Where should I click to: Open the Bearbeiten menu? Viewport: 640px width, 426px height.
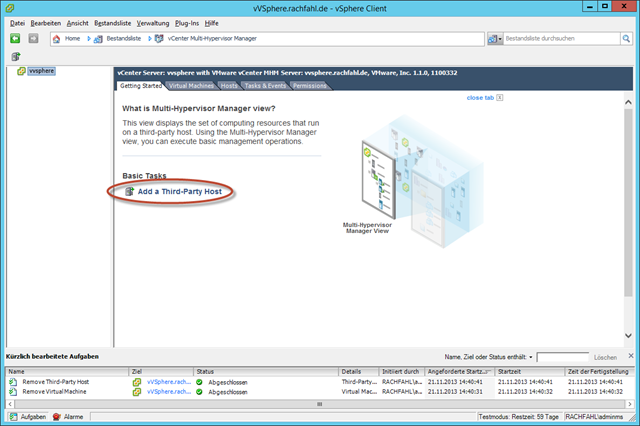point(46,23)
